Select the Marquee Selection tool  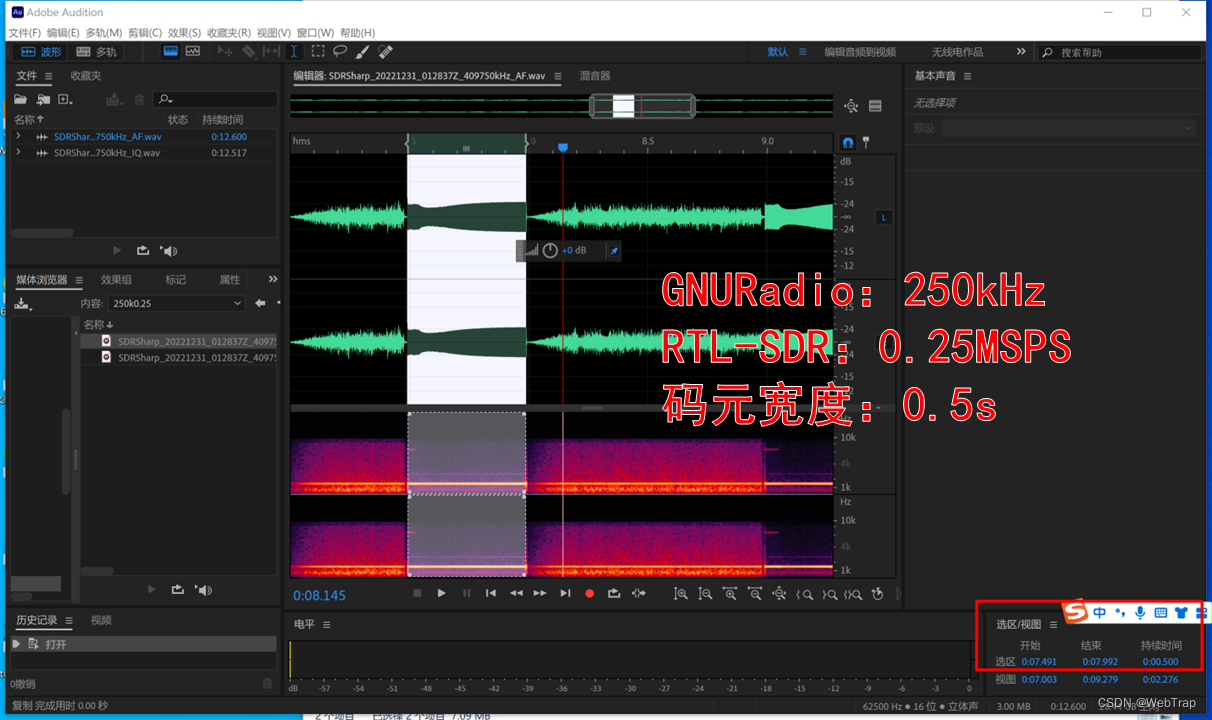(x=318, y=51)
